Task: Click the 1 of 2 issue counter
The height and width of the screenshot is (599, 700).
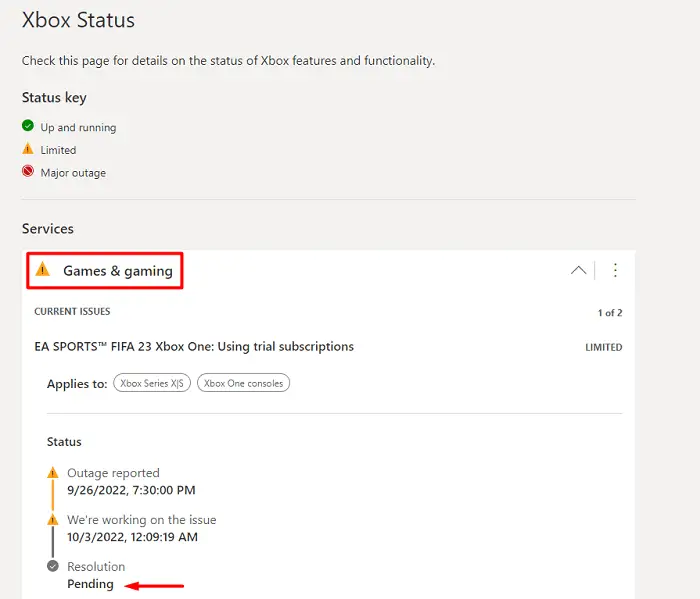Action: 609,313
